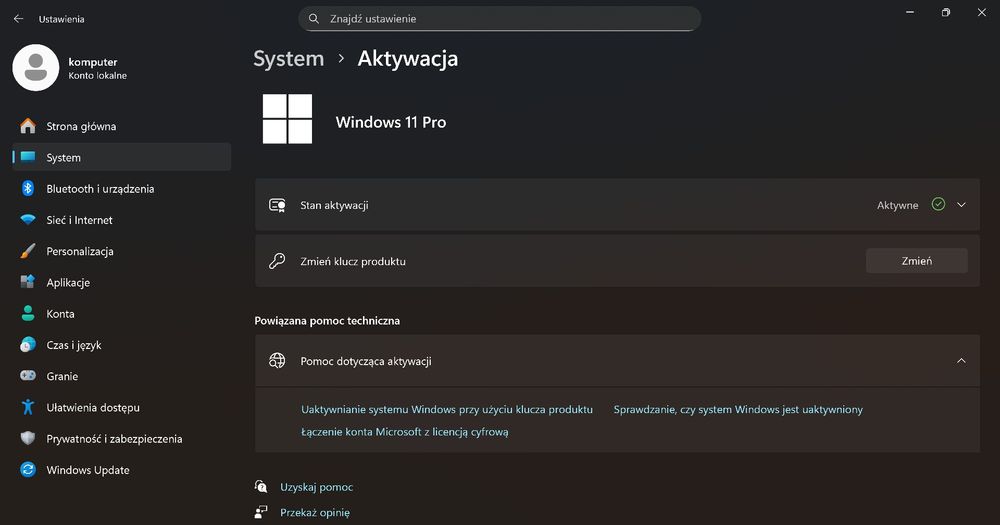This screenshot has height=525, width=1000.
Task: Click the Strona główna home icon
Action: tap(28, 126)
